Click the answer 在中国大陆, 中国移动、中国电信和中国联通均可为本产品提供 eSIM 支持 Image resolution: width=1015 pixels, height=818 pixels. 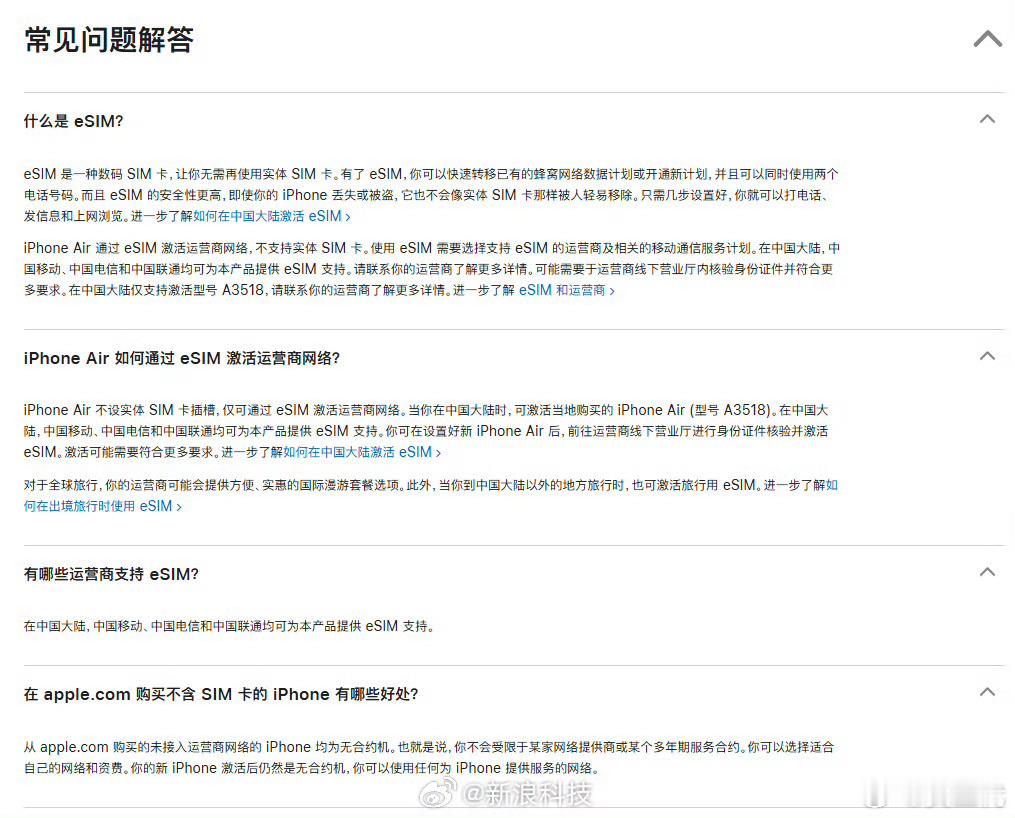click(x=229, y=626)
